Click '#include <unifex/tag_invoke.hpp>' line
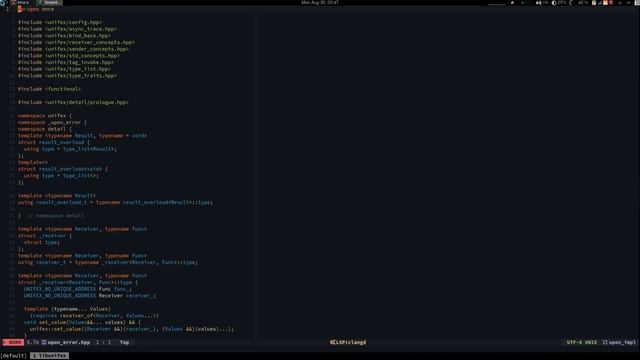The image size is (640, 360). tap(66, 62)
